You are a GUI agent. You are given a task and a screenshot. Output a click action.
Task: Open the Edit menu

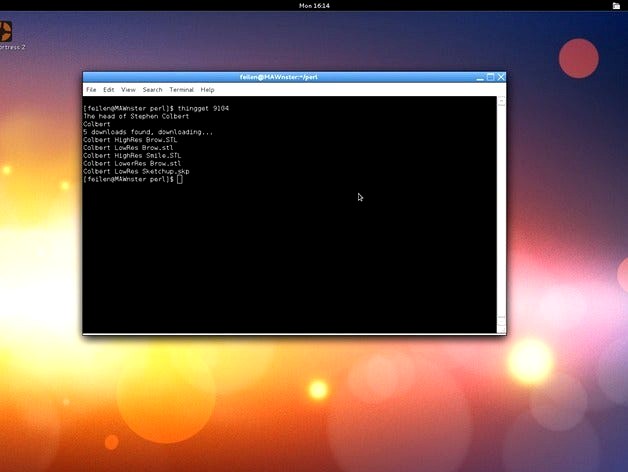tap(108, 90)
